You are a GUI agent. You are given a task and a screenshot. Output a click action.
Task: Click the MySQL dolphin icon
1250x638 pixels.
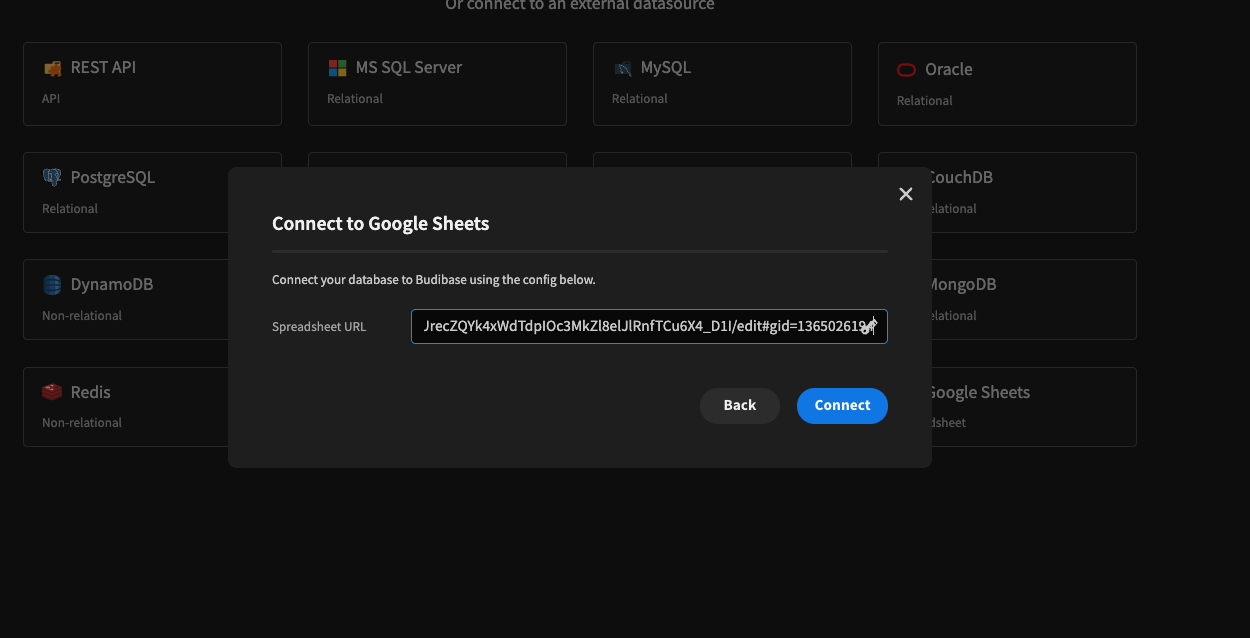622,68
